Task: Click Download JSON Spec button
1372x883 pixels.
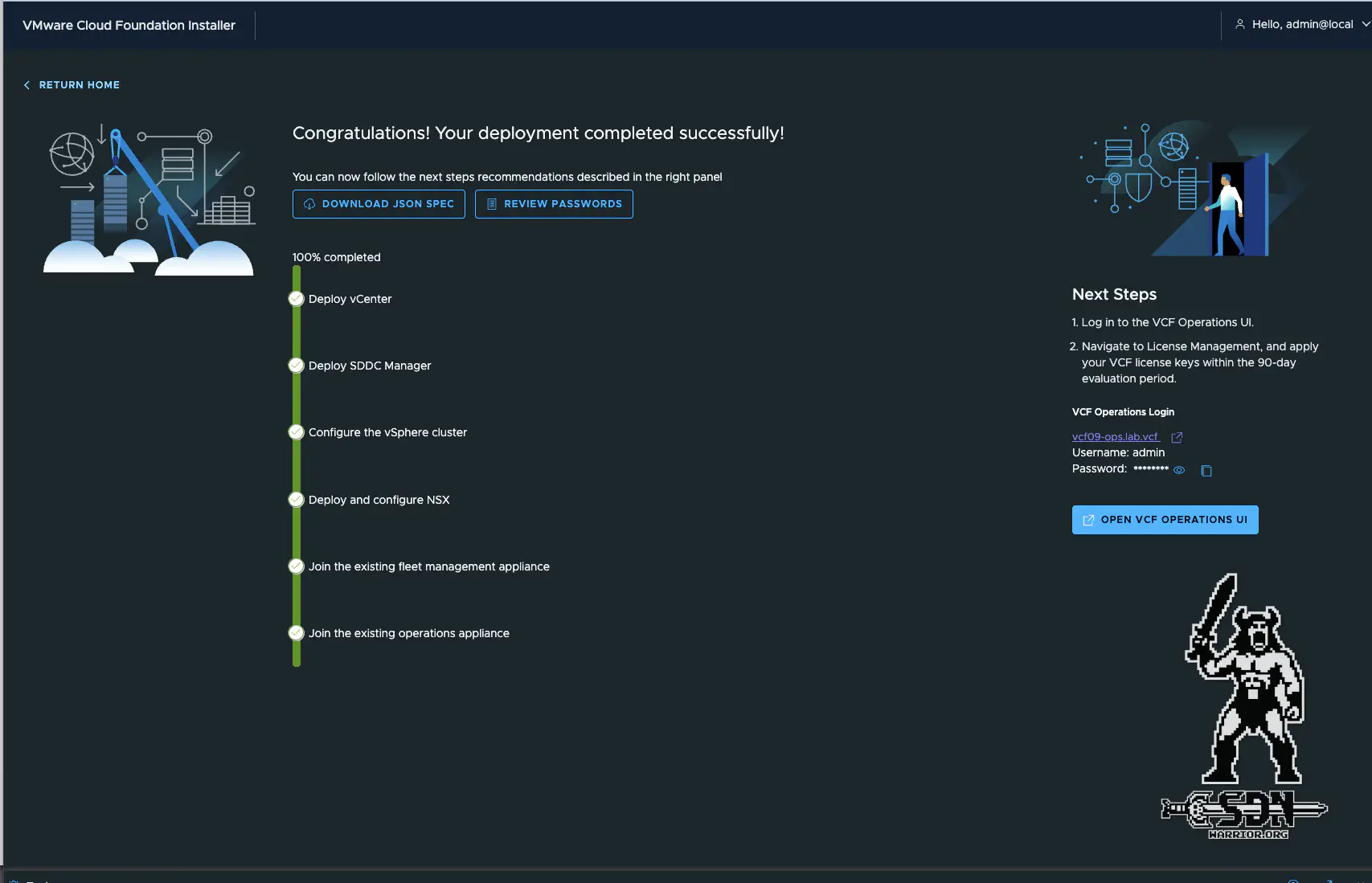Action: 379,204
